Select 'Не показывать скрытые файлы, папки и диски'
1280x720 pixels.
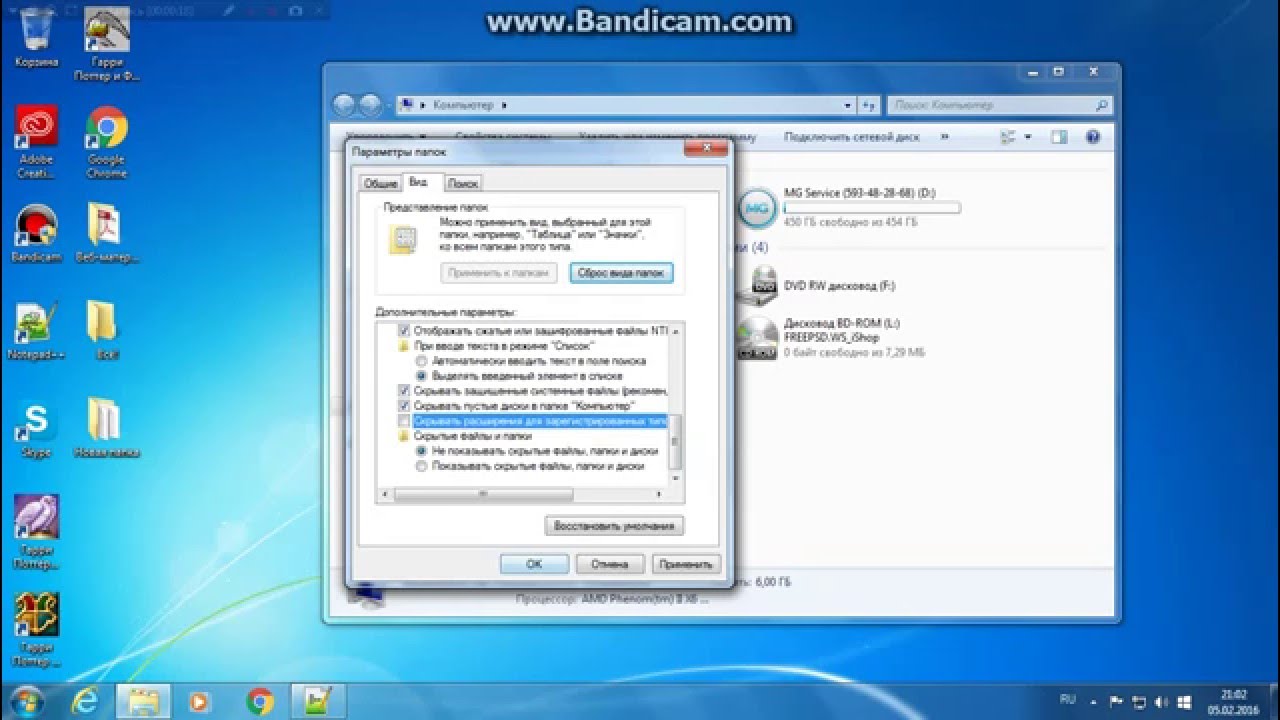click(421, 451)
